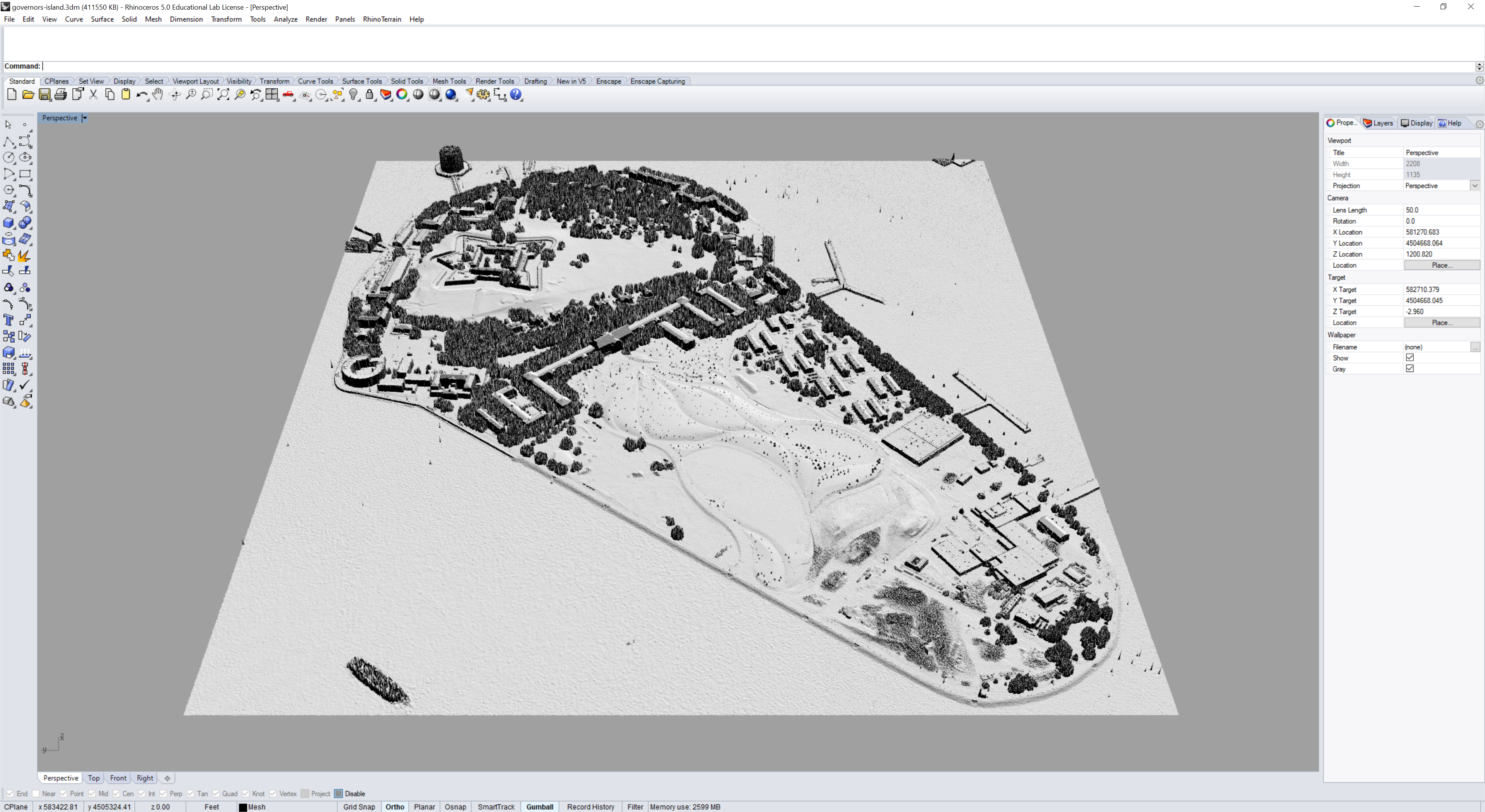Open the Projection dropdown in Properties
The image size is (1485, 812).
(1475, 186)
